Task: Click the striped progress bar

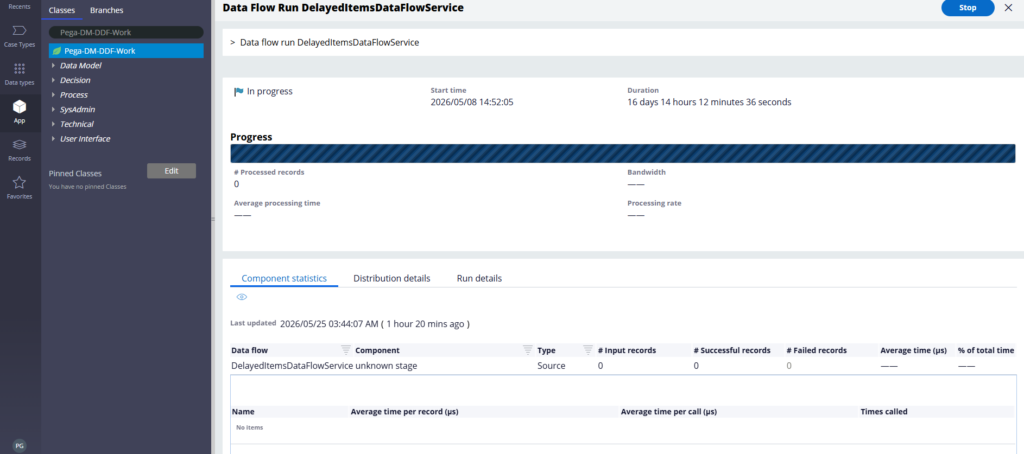Action: click(x=622, y=154)
